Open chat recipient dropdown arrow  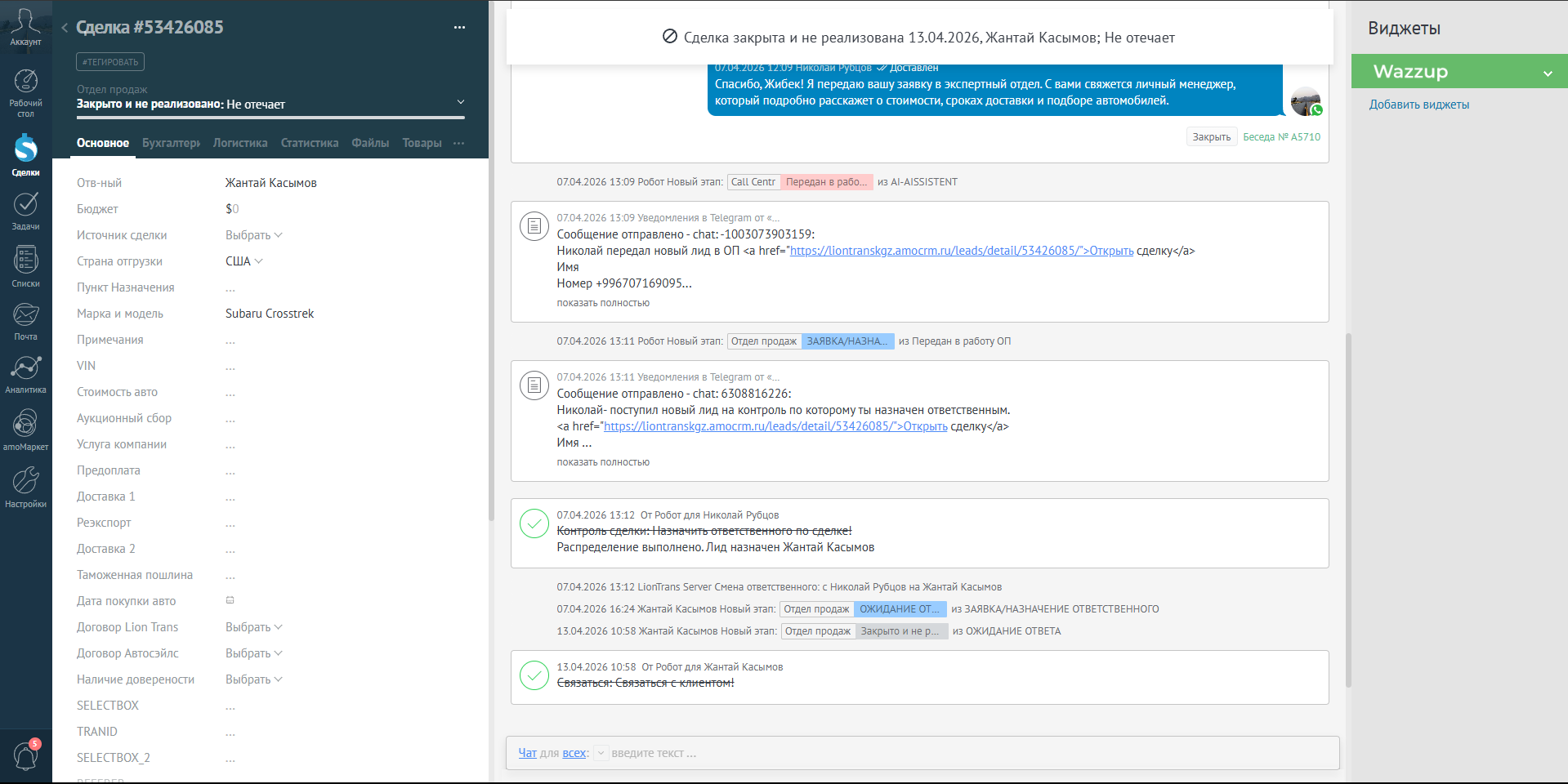tap(601, 753)
